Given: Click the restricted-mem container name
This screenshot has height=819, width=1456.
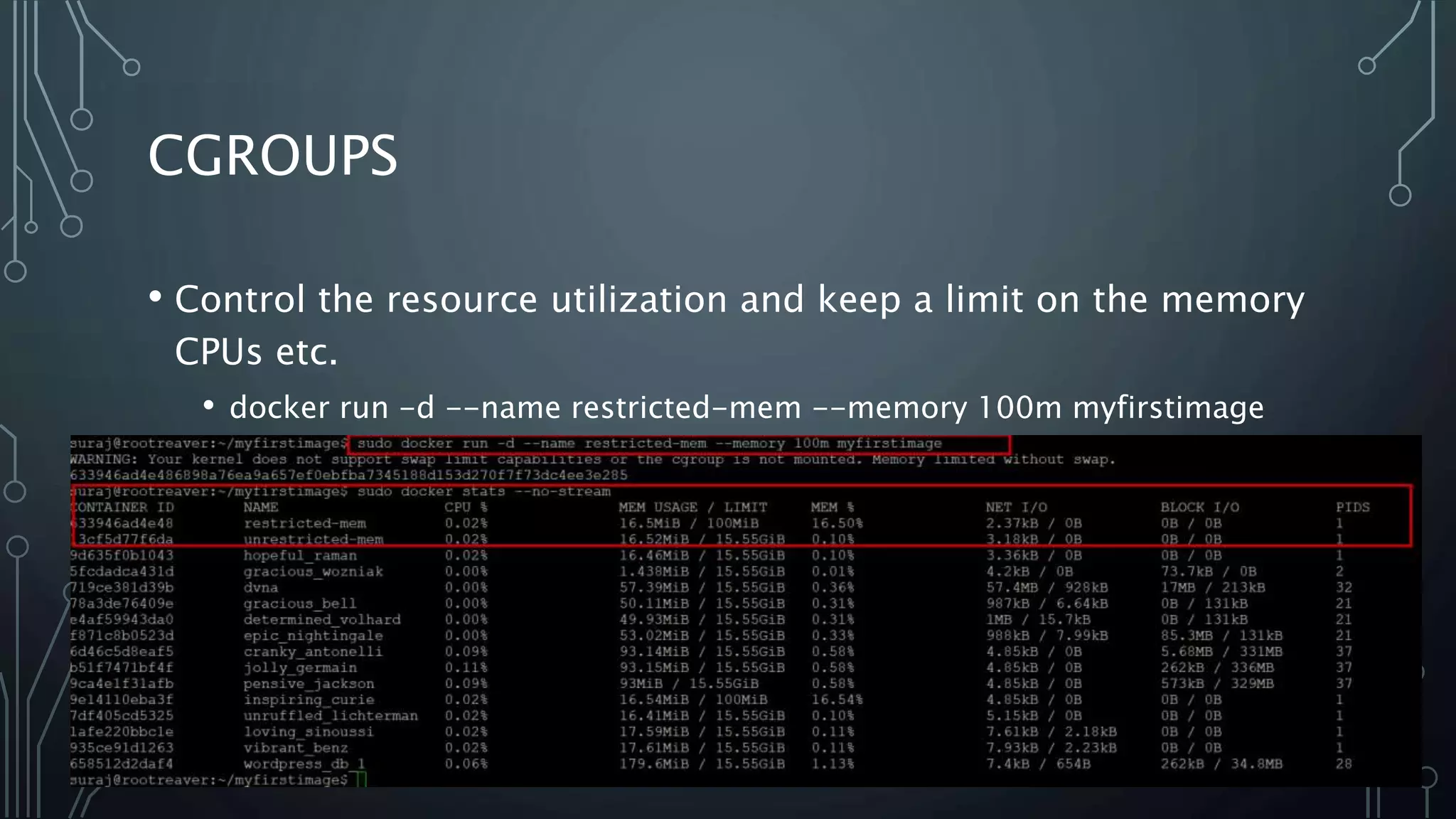Looking at the screenshot, I should pos(304,523).
